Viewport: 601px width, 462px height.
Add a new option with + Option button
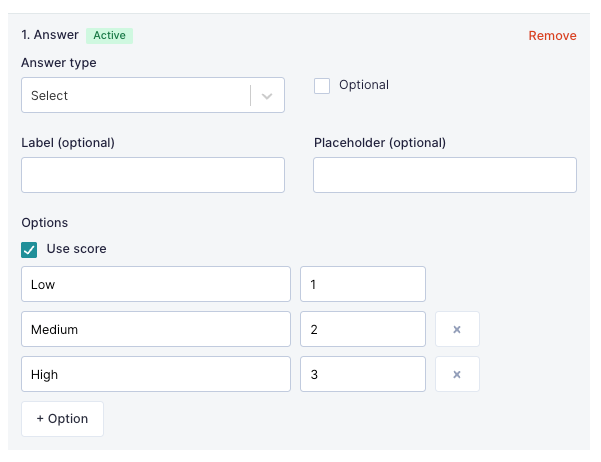click(62, 419)
